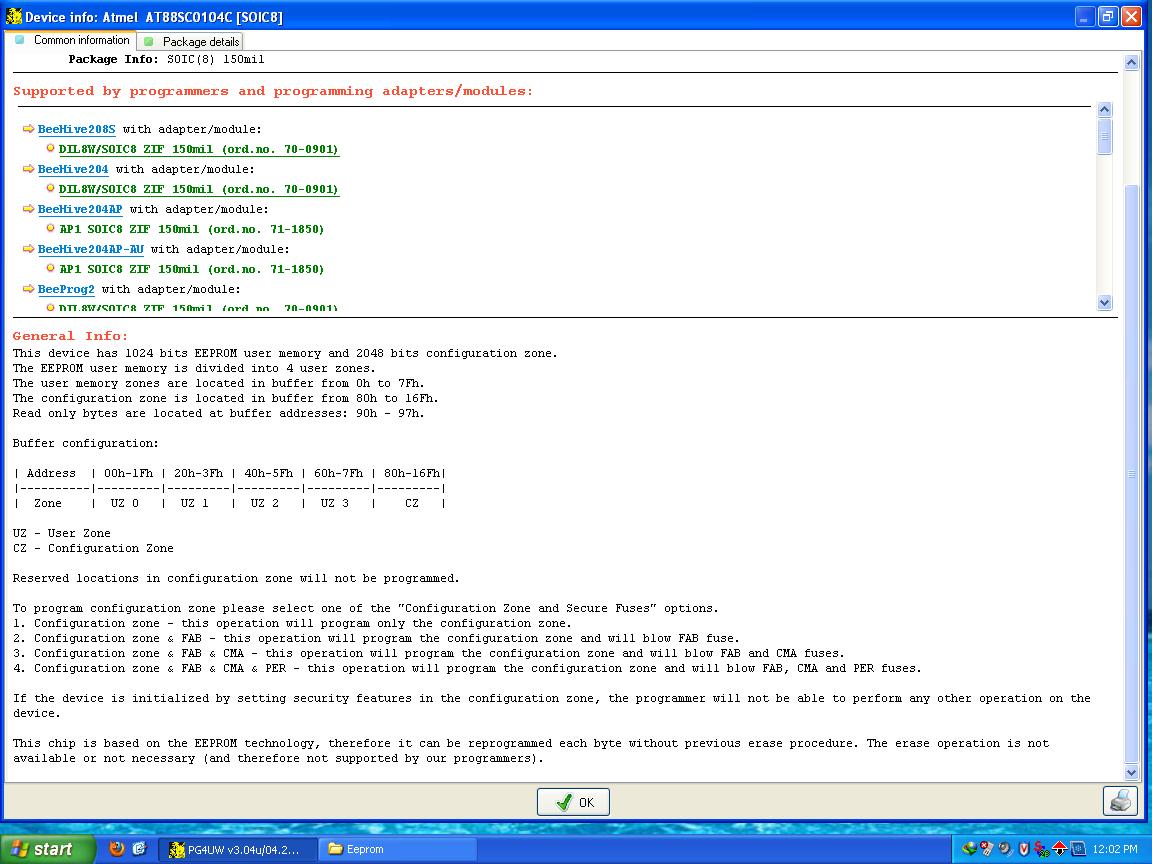This screenshot has width=1152, height=864.
Task: Open DIL8W/SOIC8 adapter link under BeeHive204
Action: click(x=198, y=190)
